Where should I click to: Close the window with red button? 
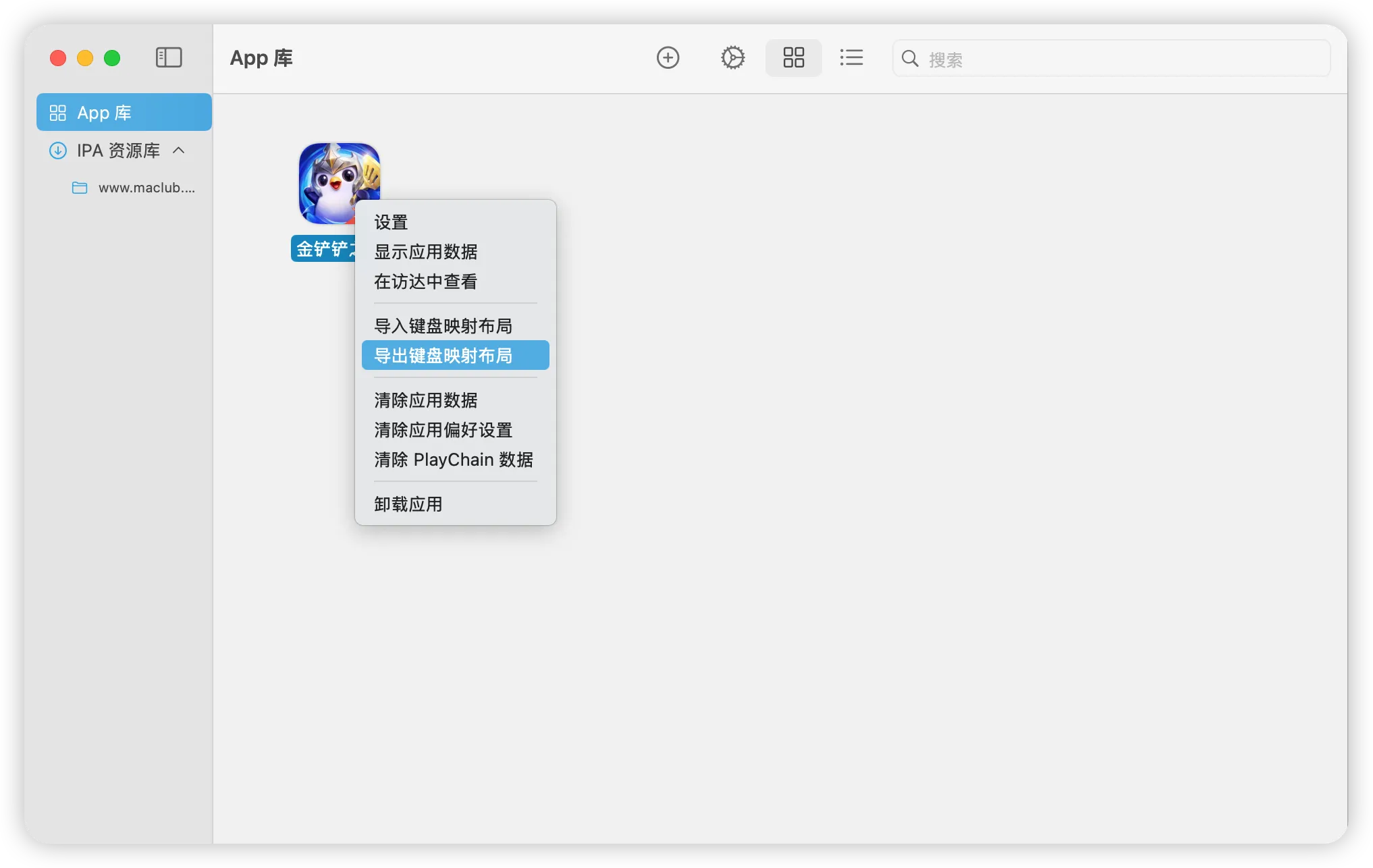[58, 58]
